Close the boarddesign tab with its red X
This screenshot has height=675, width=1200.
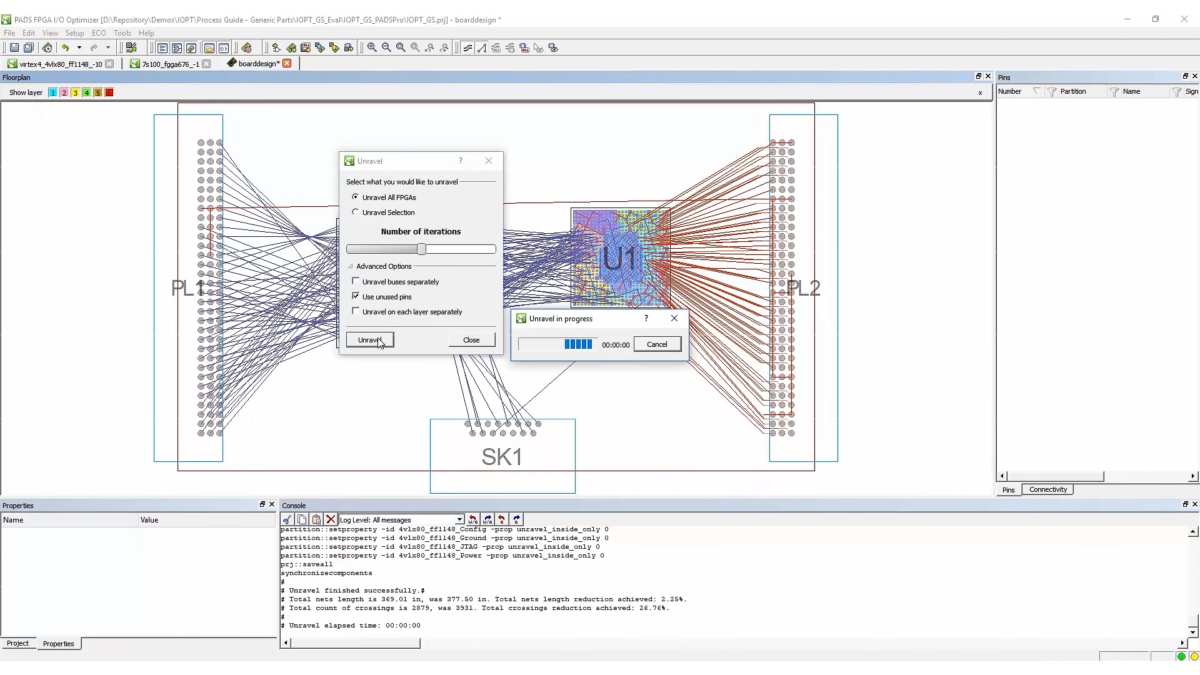[287, 63]
